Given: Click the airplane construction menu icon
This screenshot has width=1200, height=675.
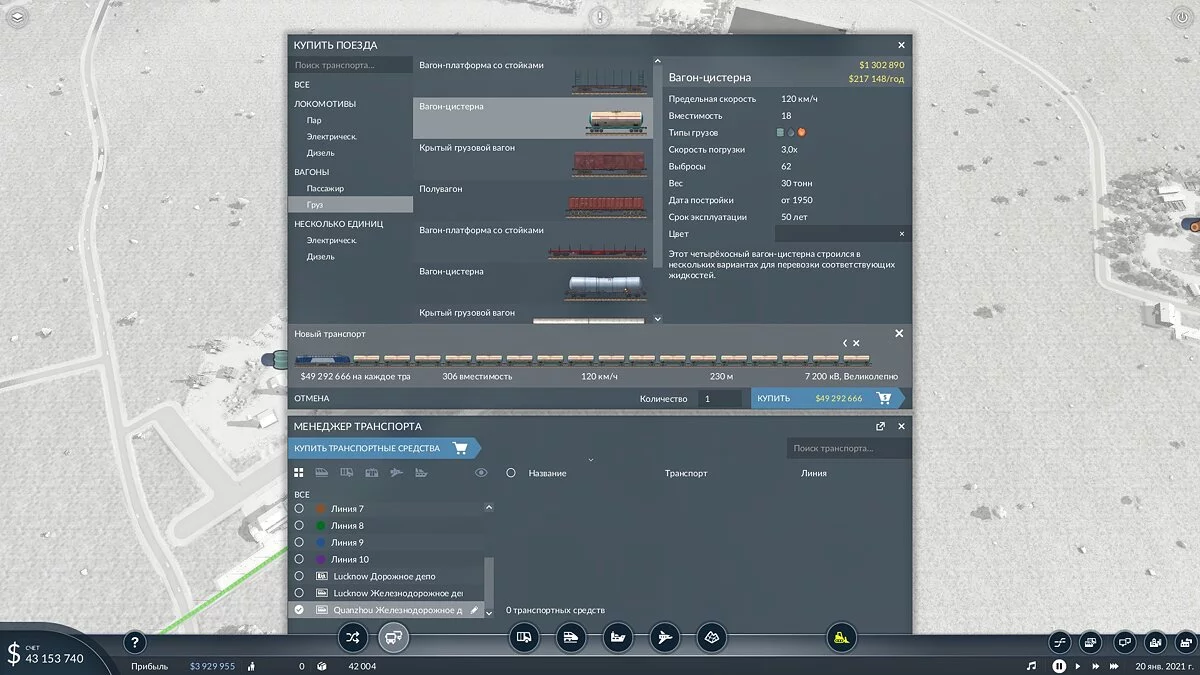Looking at the screenshot, I should [x=663, y=637].
